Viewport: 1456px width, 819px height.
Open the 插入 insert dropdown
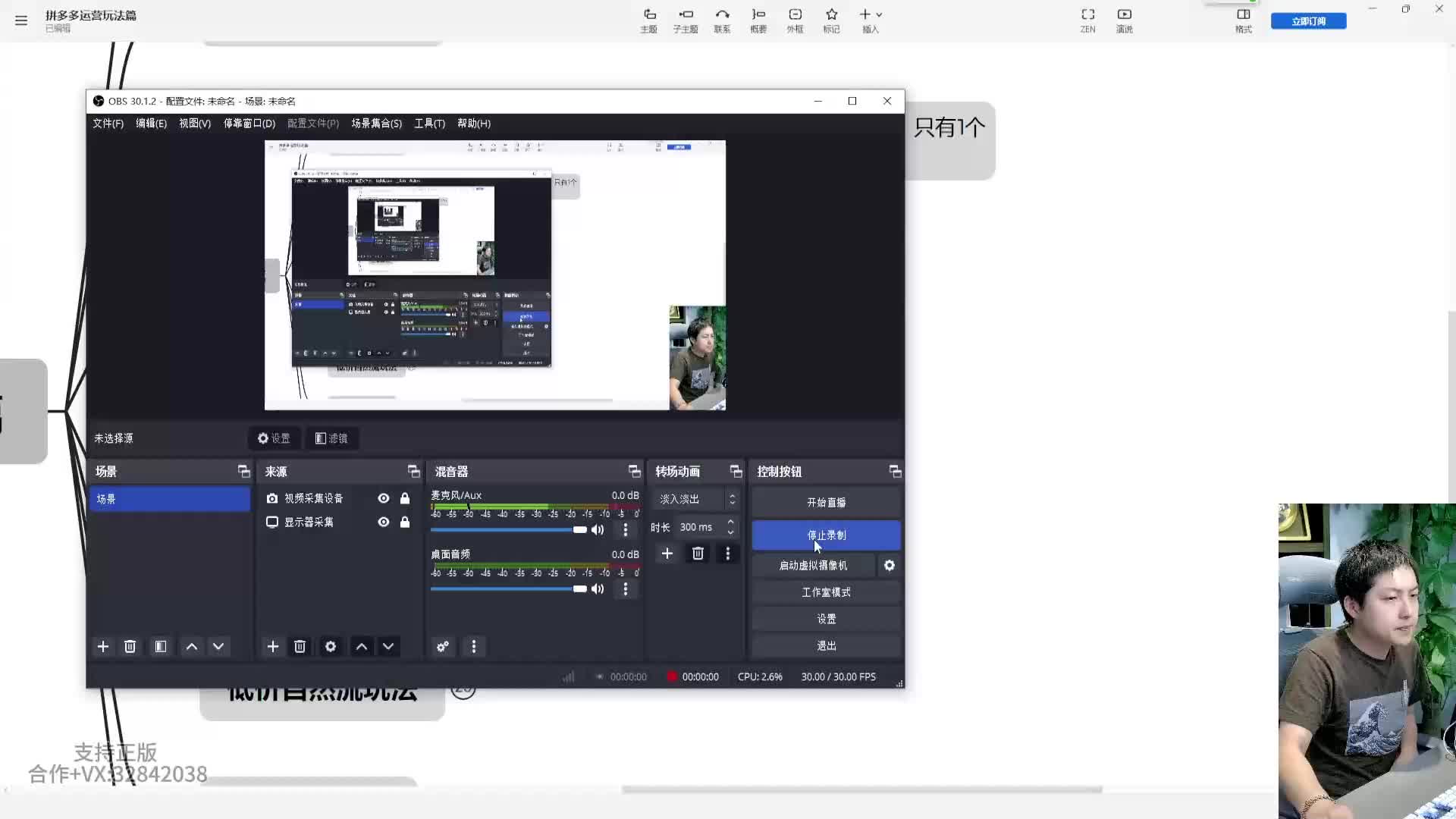(871, 20)
